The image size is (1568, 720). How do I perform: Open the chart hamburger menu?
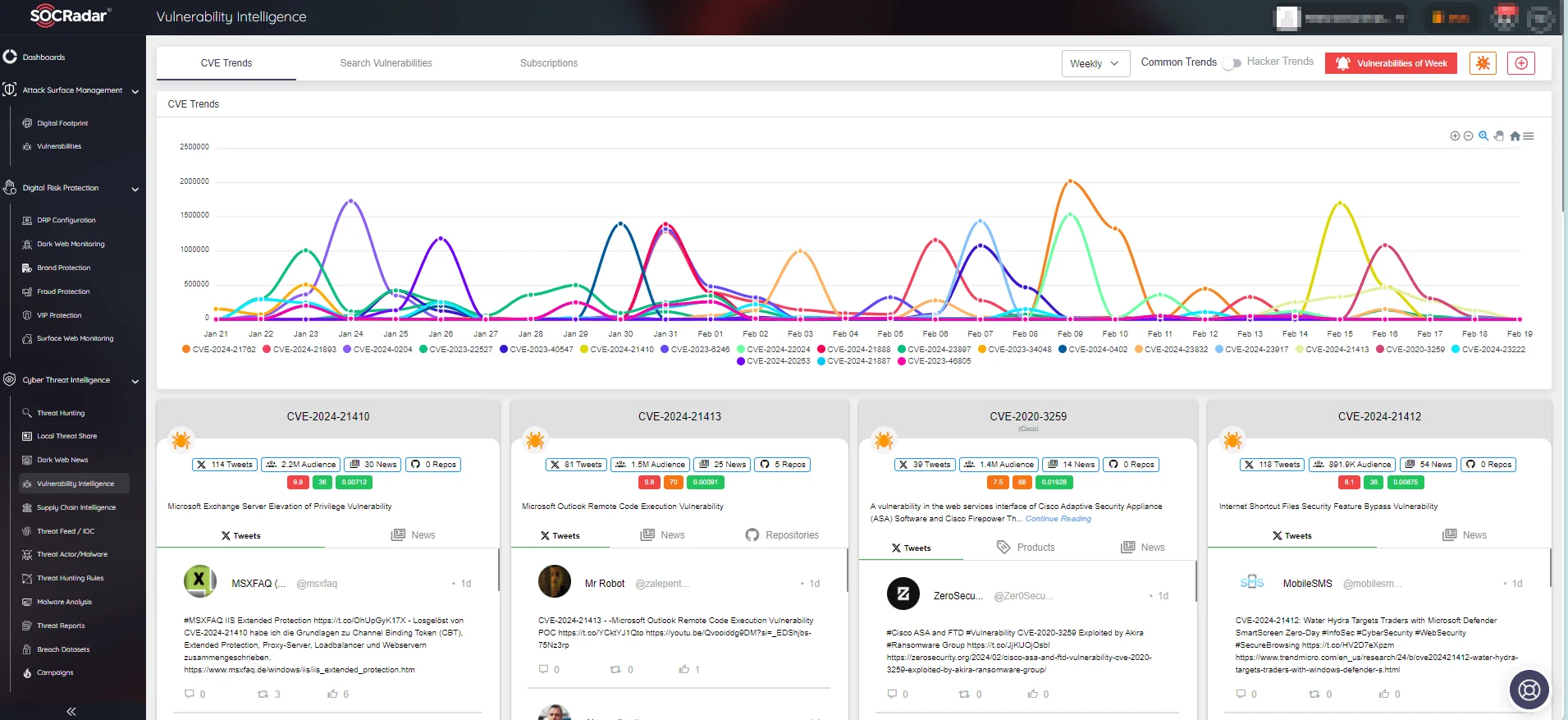pyautogui.click(x=1528, y=136)
